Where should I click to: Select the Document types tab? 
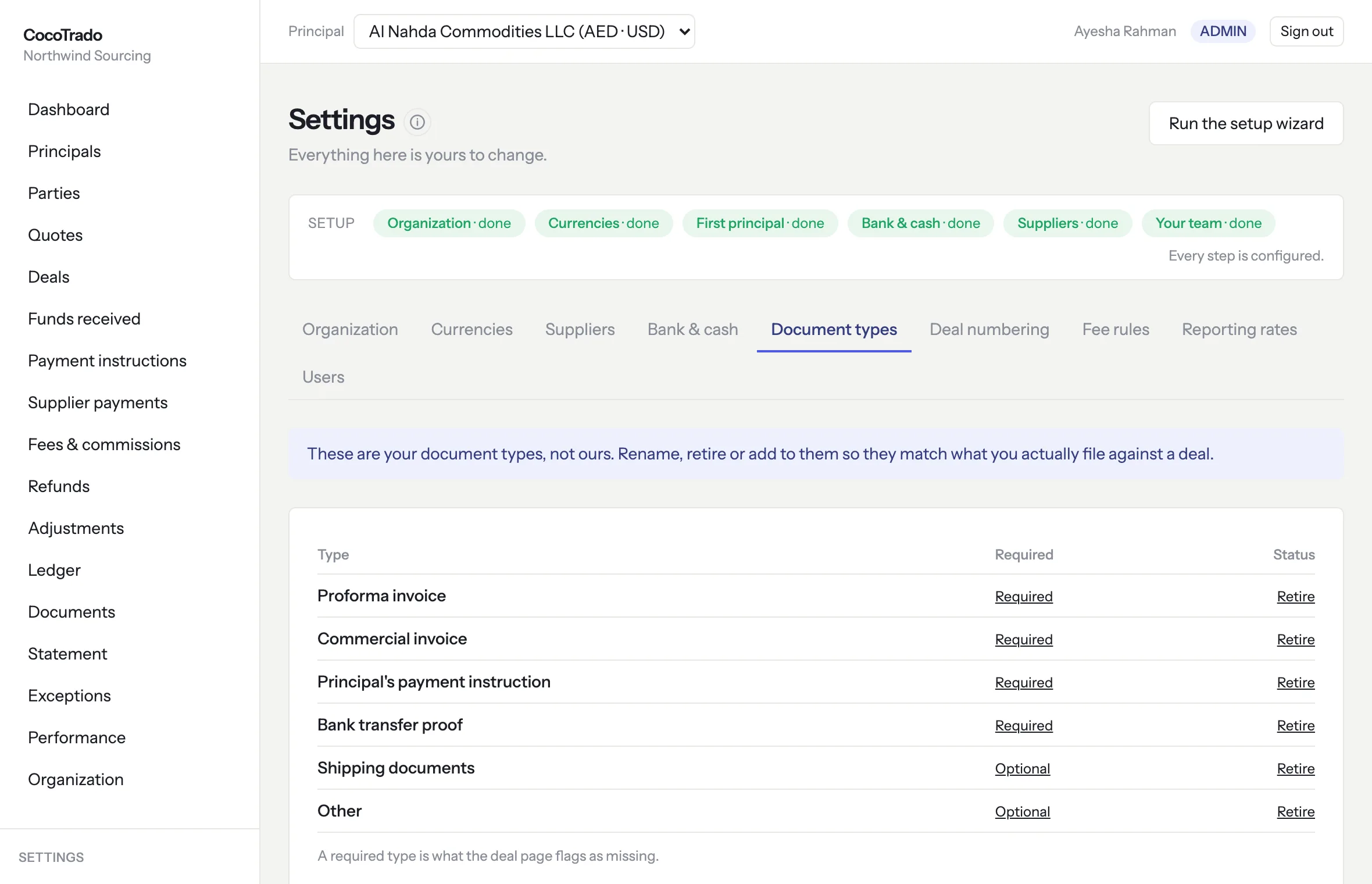coord(834,329)
